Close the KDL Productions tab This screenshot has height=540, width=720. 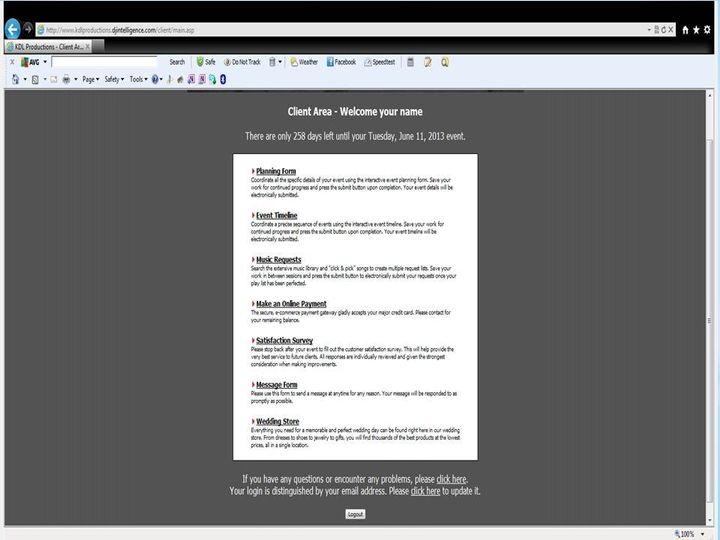tap(88, 47)
